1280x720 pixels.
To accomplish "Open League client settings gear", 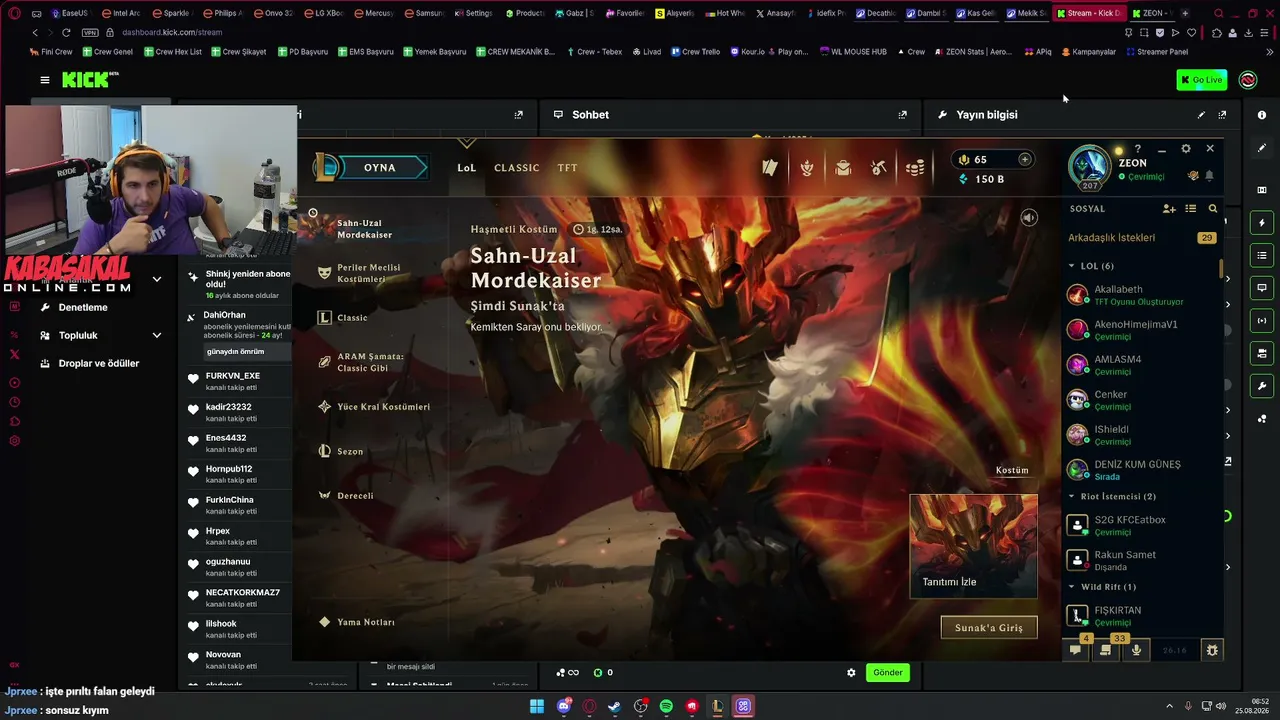I will point(1186,149).
